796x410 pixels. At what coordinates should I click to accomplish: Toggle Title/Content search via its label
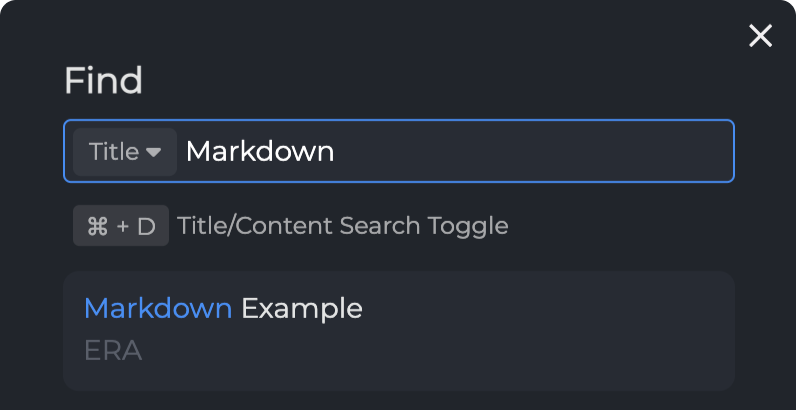point(342,226)
